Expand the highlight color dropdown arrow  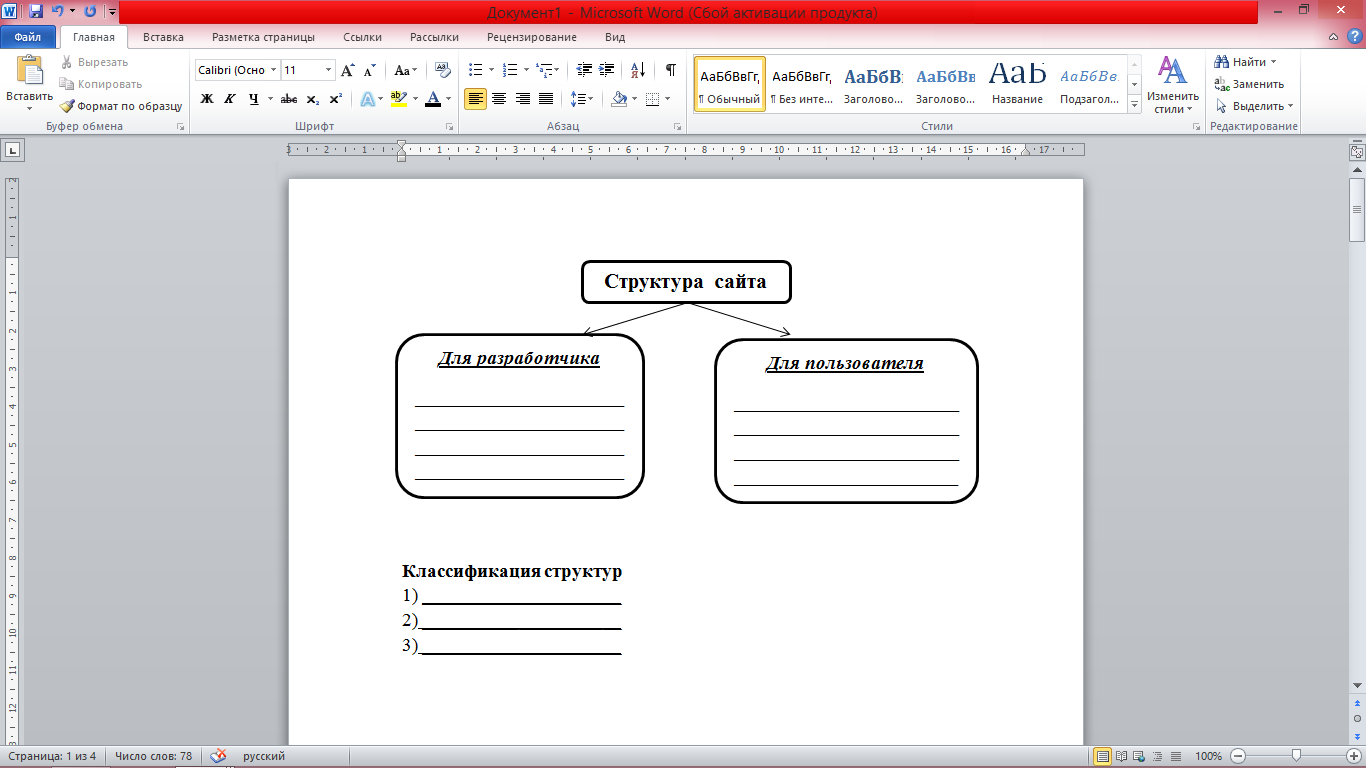coord(414,99)
